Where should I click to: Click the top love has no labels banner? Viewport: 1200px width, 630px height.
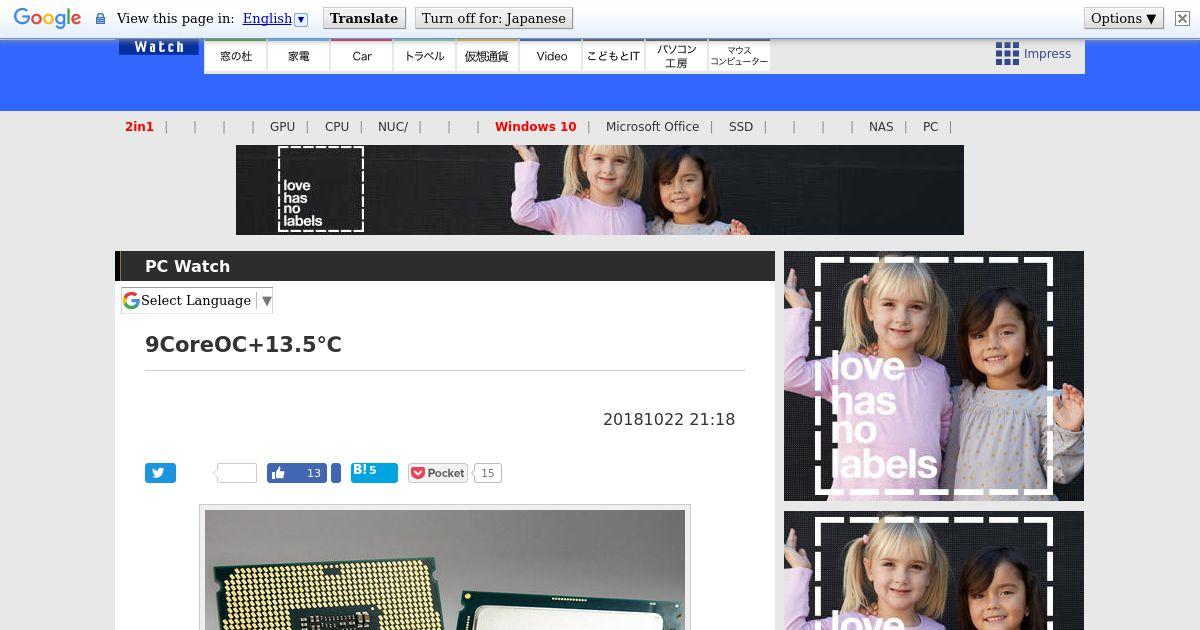(600, 190)
